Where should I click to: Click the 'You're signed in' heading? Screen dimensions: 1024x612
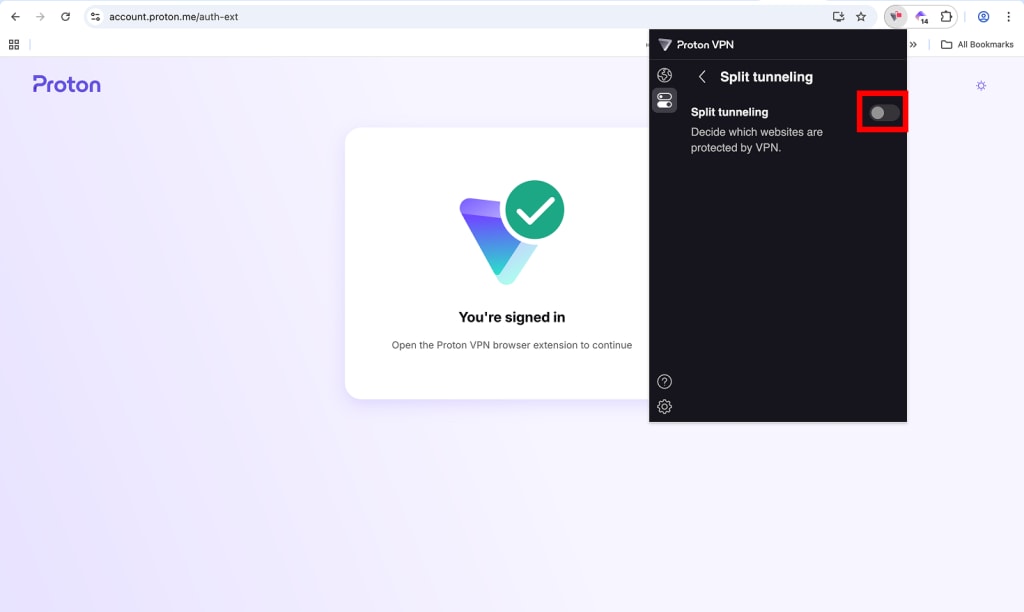pos(512,317)
